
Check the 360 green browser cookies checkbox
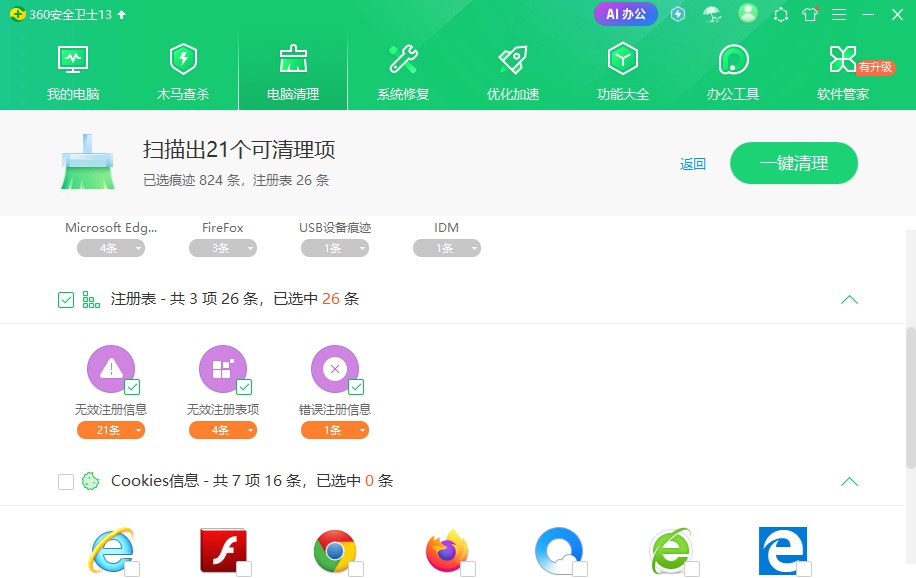[x=692, y=569]
